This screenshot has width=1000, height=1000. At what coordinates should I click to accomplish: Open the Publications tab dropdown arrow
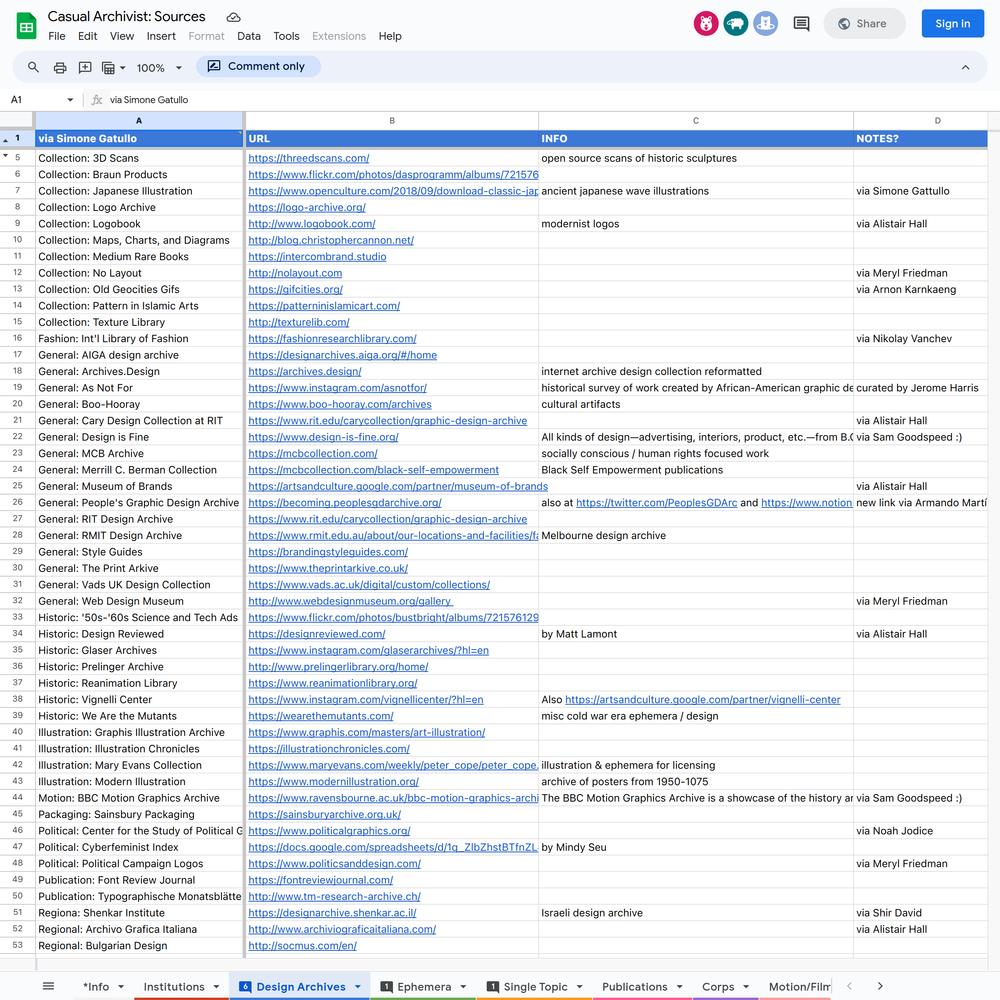679,987
